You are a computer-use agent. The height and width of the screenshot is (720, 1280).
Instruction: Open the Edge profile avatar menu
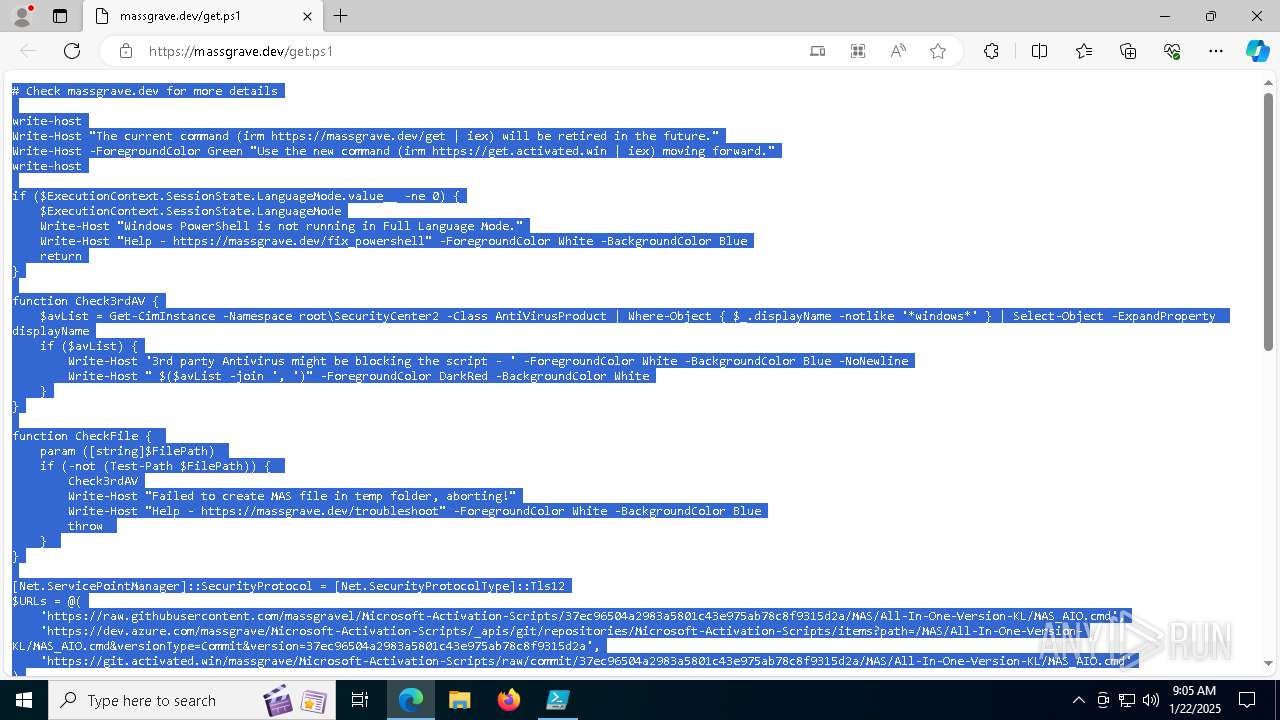click(21, 16)
